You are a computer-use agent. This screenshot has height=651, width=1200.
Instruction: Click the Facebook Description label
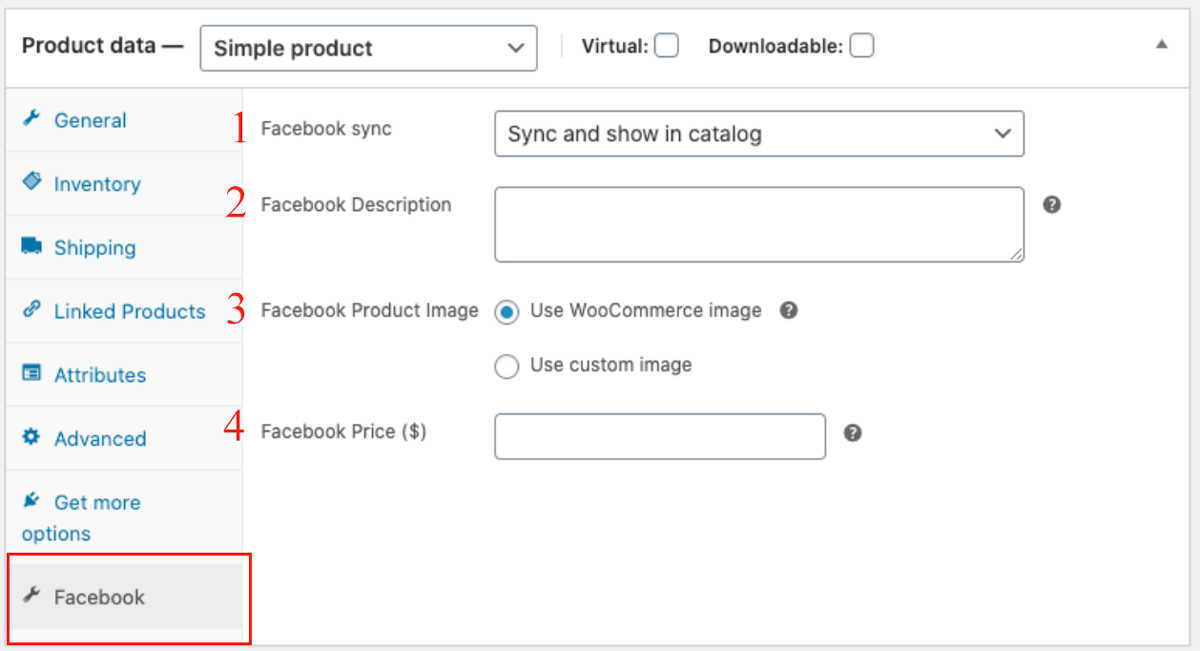pyautogui.click(x=356, y=204)
